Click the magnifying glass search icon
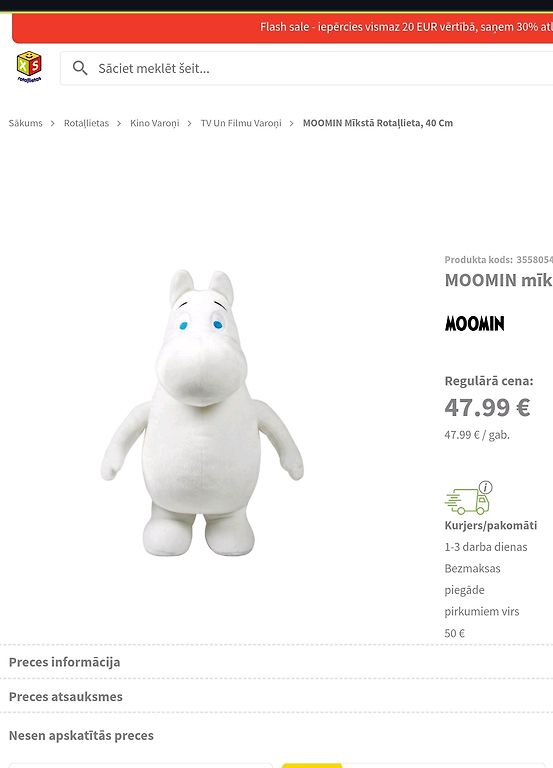Viewport: 553px width, 768px height. pos(80,68)
